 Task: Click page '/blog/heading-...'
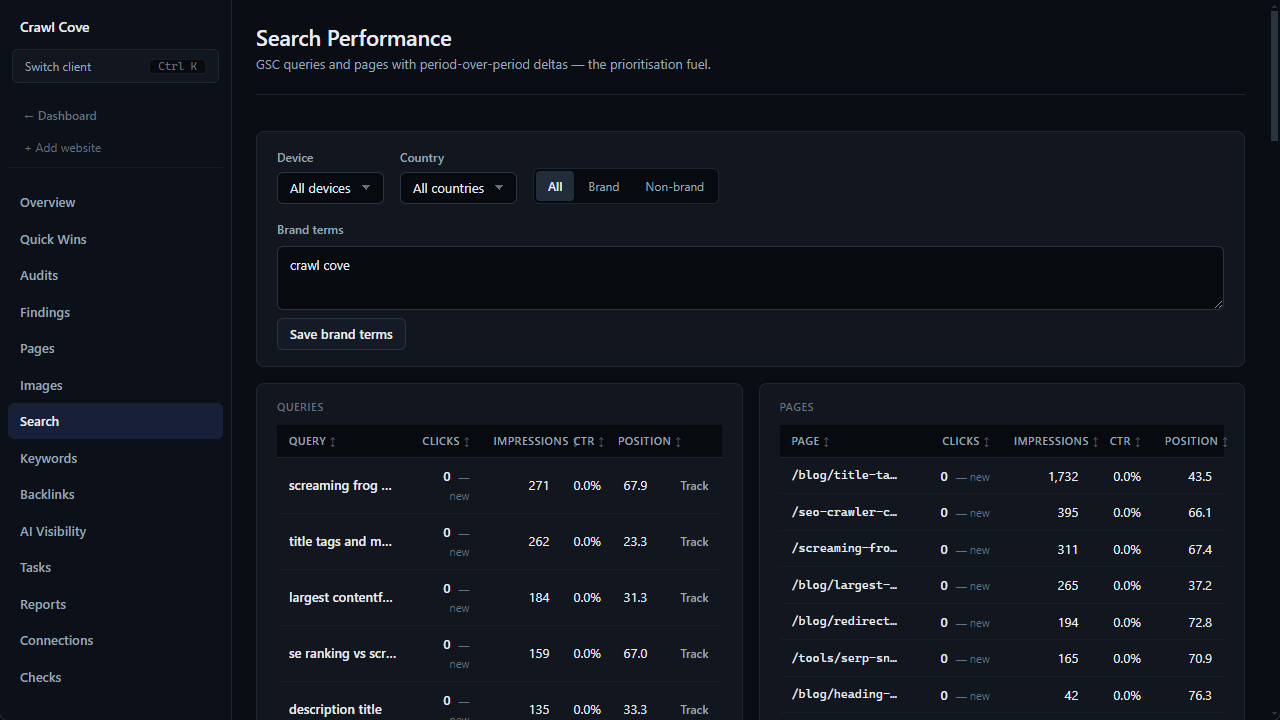pyautogui.click(x=845, y=695)
